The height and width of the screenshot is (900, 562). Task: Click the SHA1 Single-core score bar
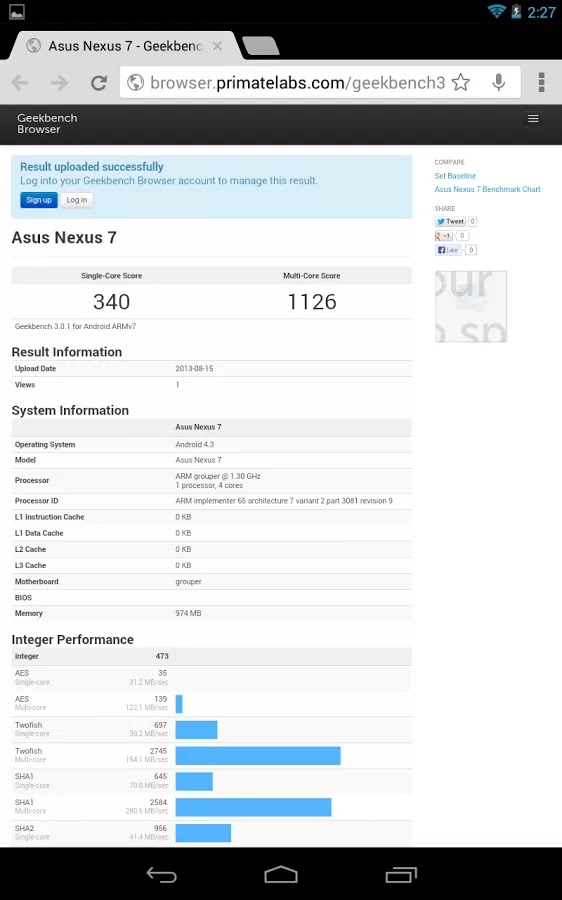tap(194, 781)
